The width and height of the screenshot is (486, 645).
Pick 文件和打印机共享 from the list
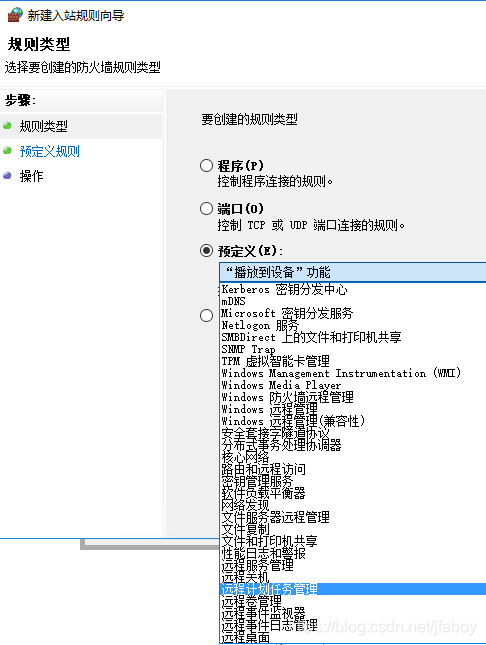pos(270,541)
